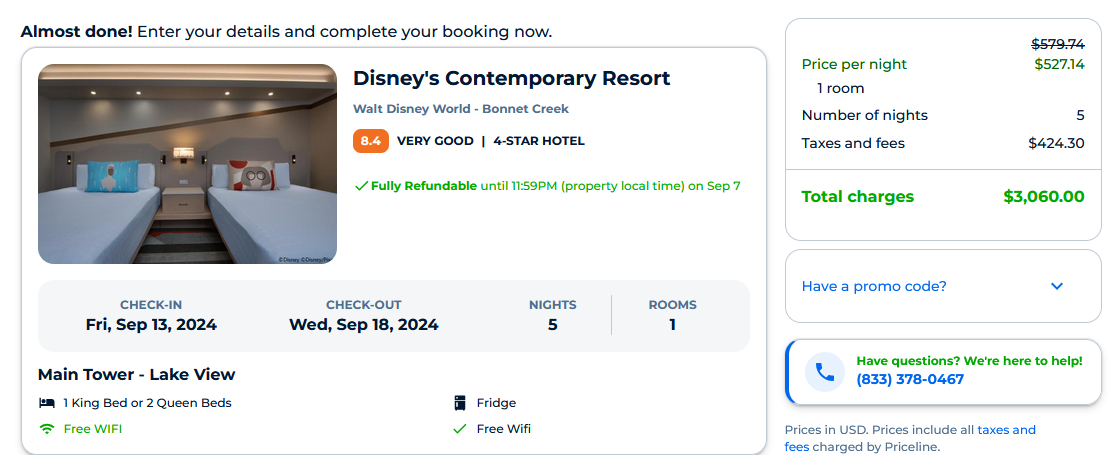The image size is (1117, 455).
Task: Open the taxes and fees link
Action: [1006, 430]
